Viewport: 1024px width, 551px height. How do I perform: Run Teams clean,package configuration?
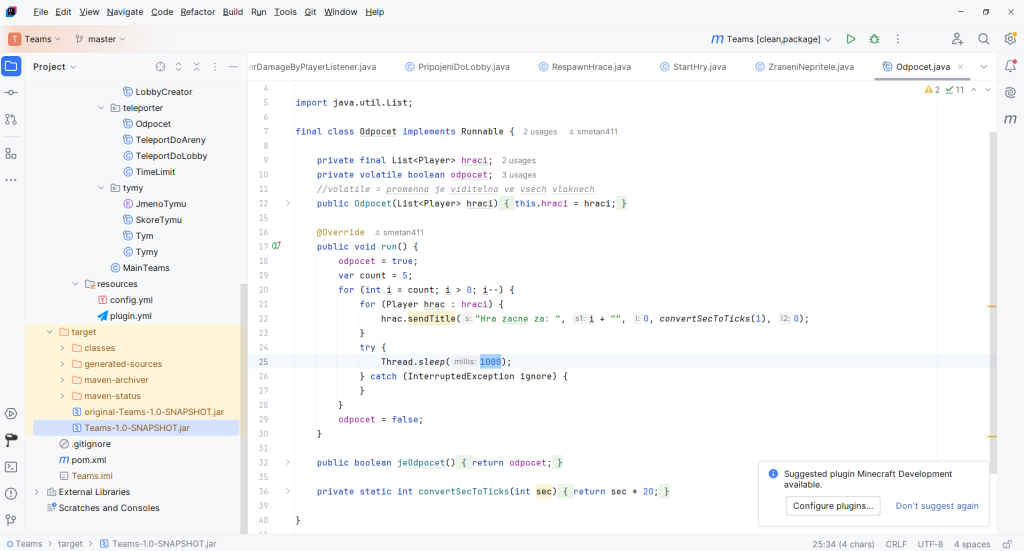tap(850, 39)
